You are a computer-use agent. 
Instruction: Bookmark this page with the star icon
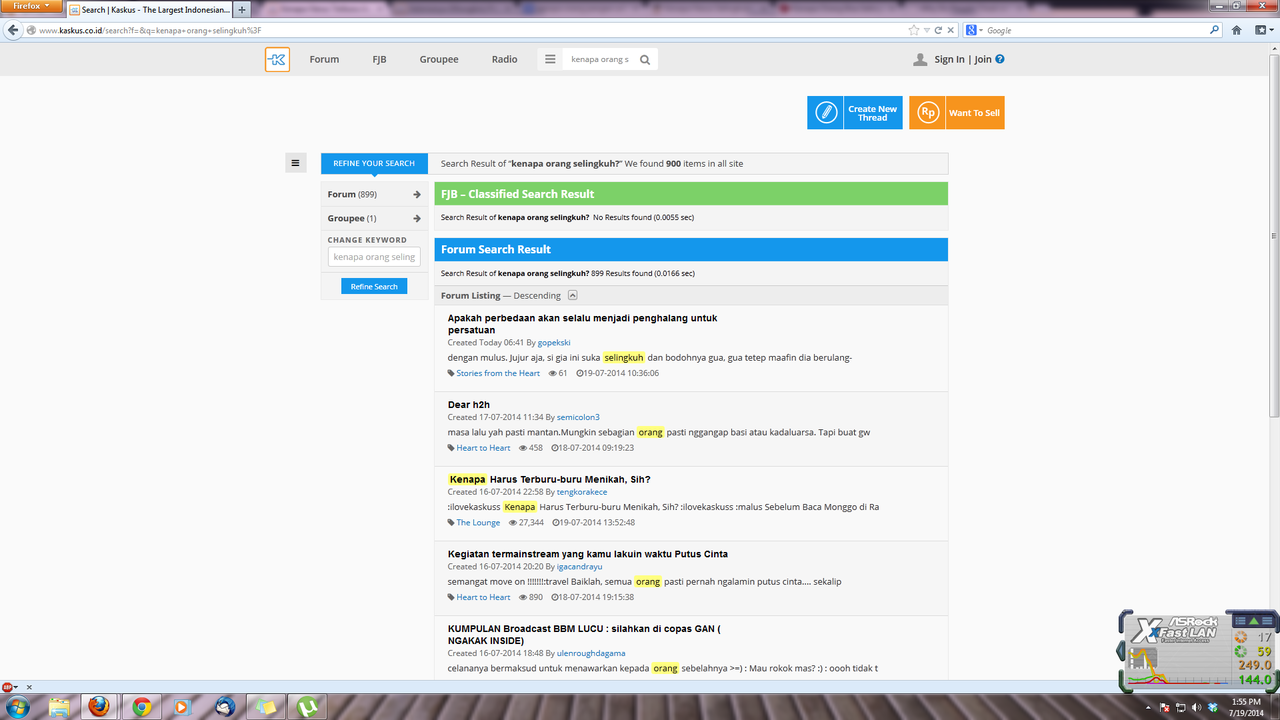pos(913,30)
